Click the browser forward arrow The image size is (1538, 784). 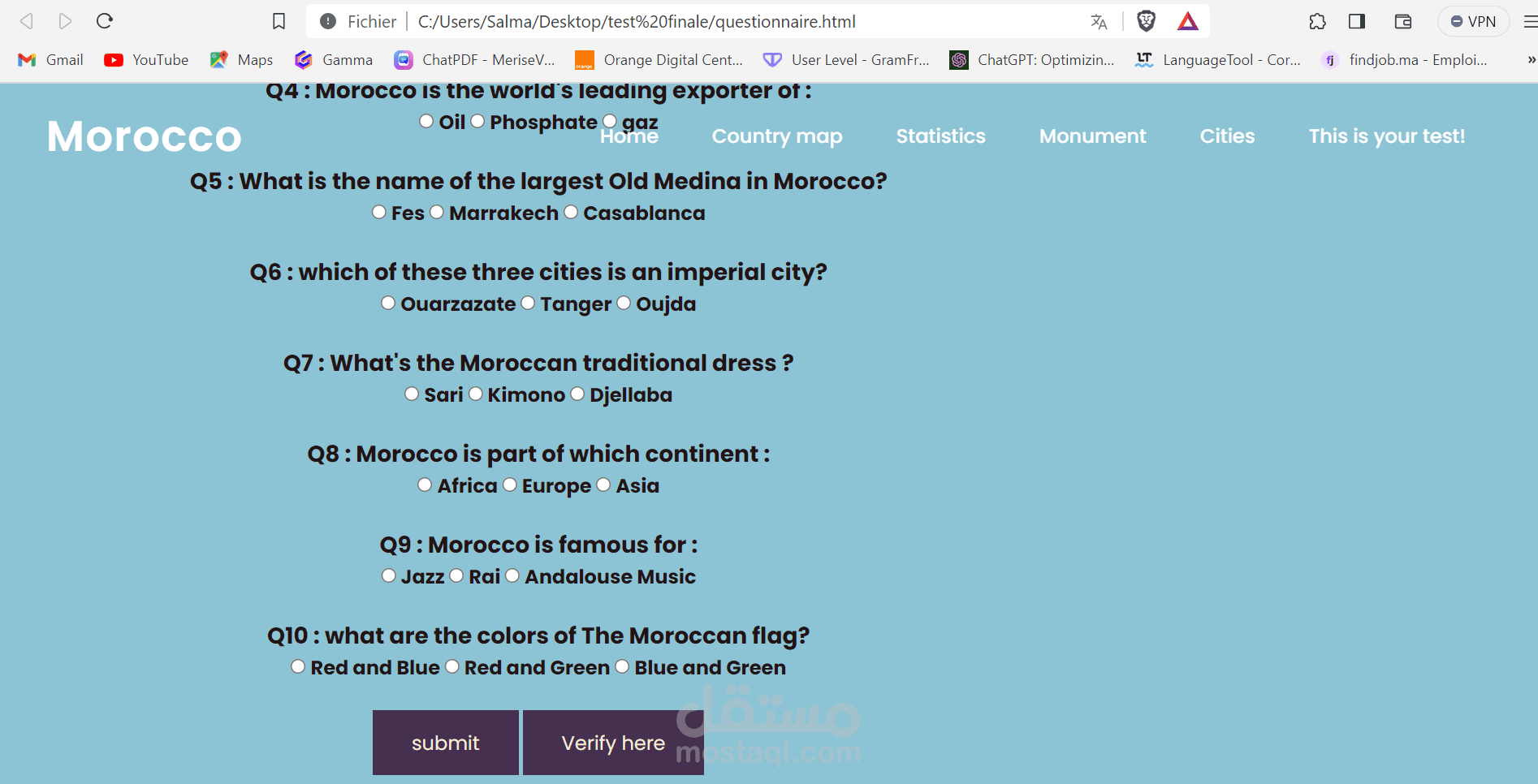[x=66, y=21]
